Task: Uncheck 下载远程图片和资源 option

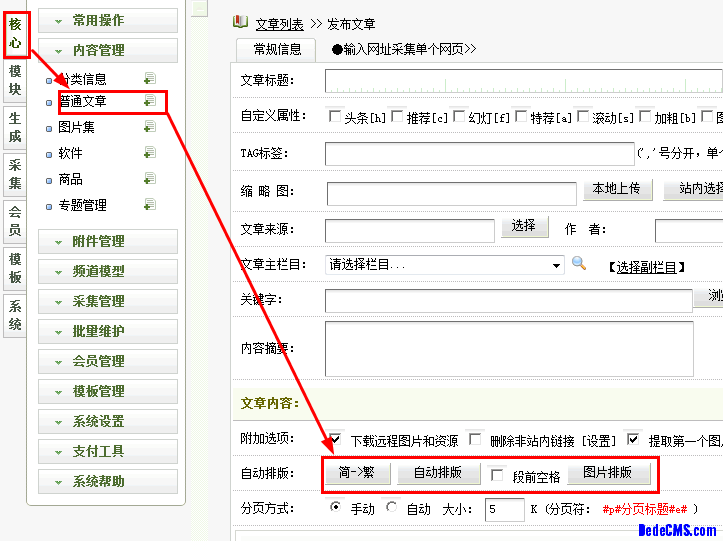Action: 335,439
